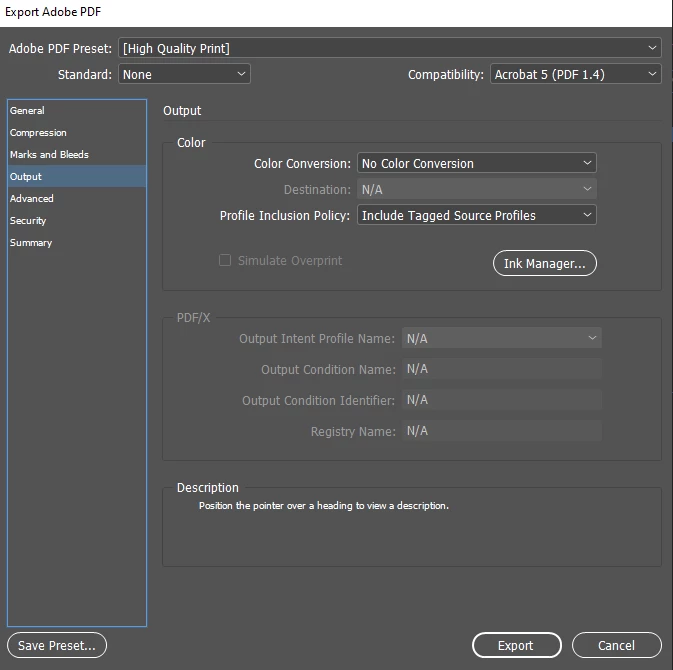Select the Compression panel

point(77,133)
